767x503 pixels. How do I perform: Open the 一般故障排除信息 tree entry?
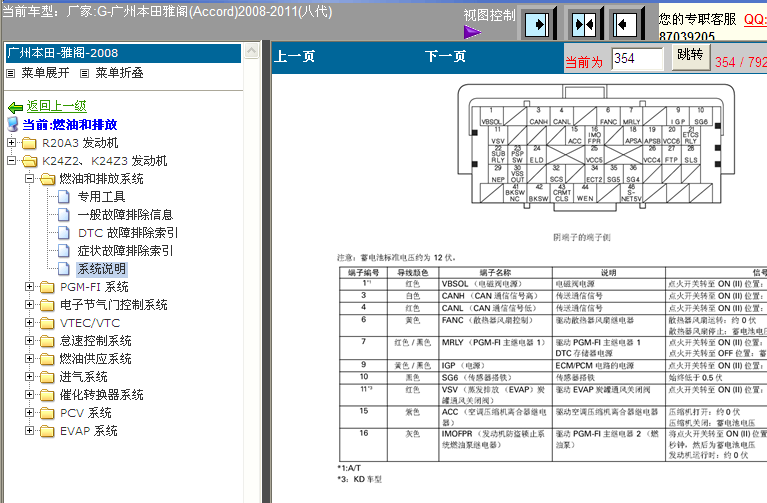[x=125, y=214]
